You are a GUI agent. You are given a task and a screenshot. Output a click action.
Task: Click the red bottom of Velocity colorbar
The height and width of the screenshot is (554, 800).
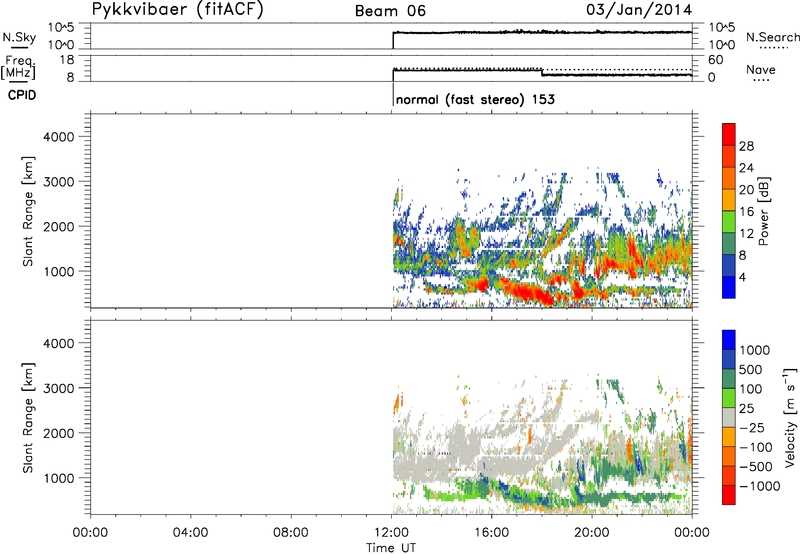pyautogui.click(x=729, y=495)
